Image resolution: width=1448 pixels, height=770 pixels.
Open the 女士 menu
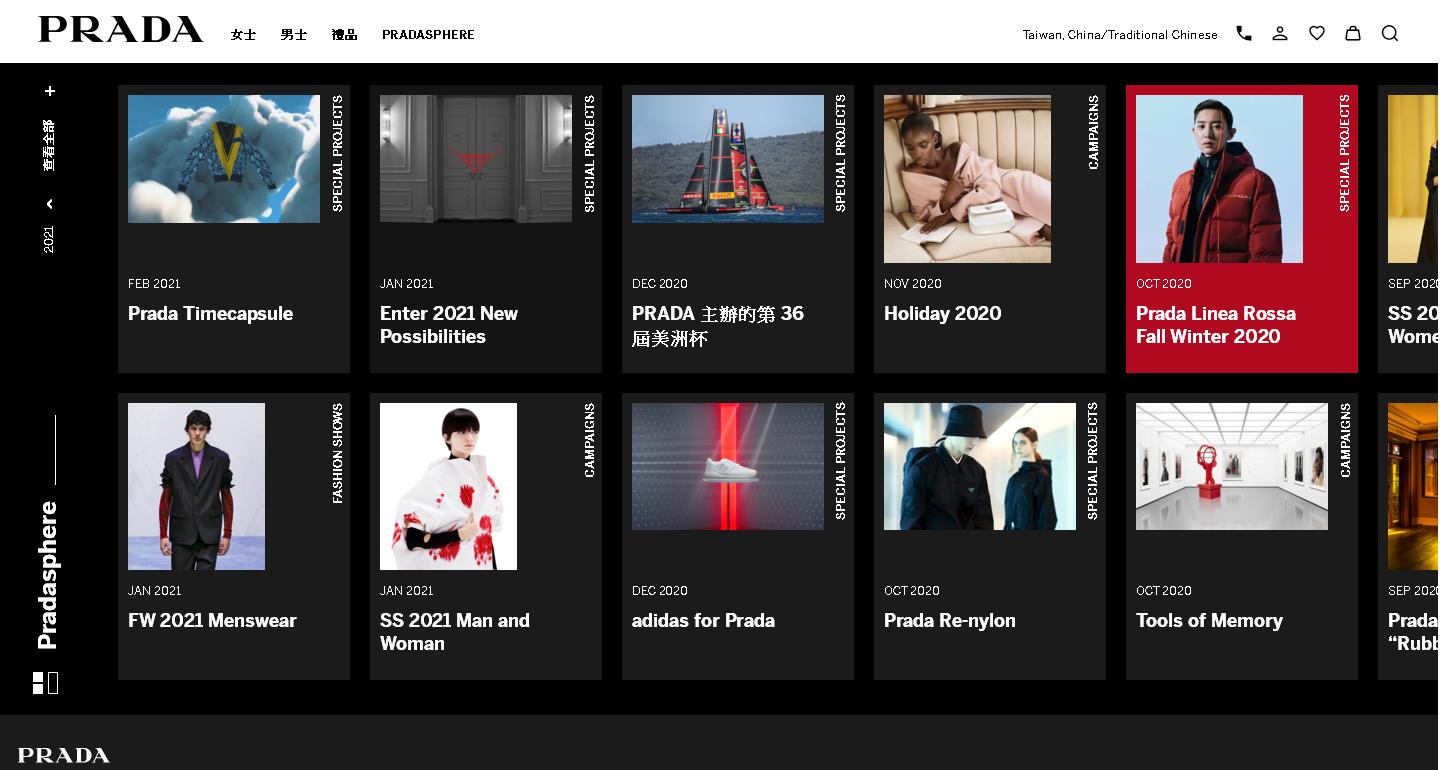[243, 34]
